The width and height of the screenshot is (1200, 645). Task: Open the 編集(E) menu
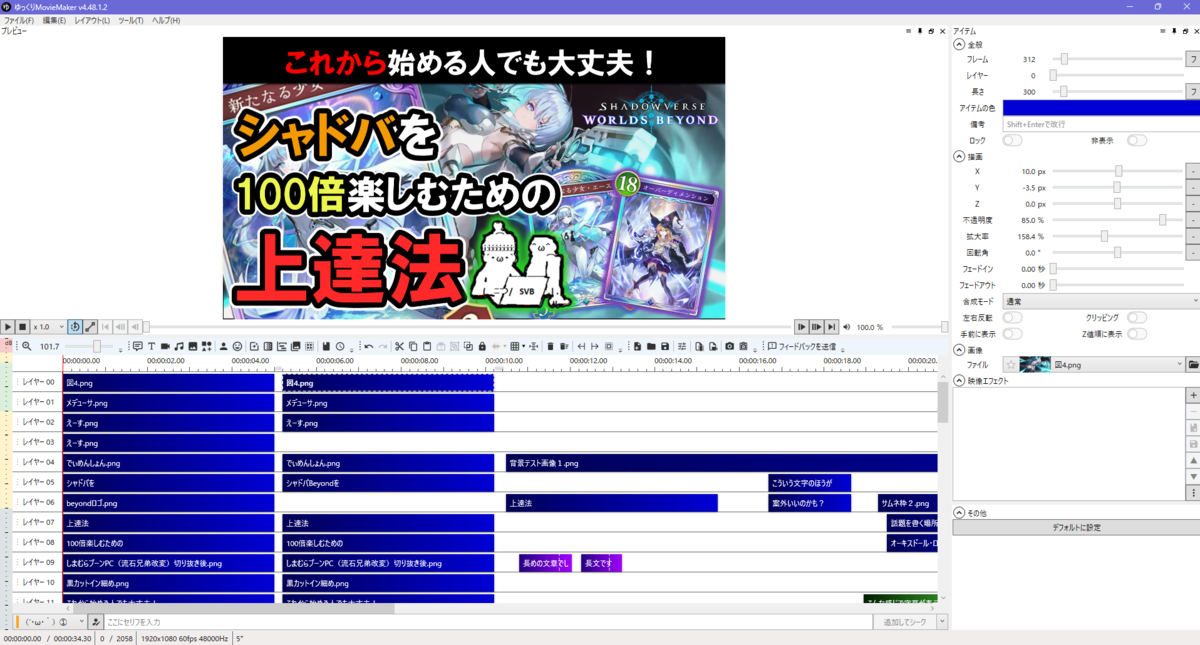coord(54,20)
